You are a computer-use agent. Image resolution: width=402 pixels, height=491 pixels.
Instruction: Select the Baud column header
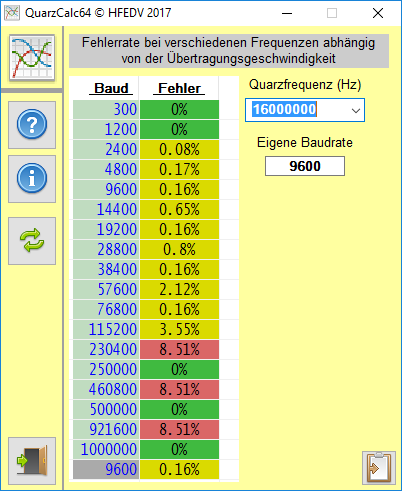coord(111,88)
